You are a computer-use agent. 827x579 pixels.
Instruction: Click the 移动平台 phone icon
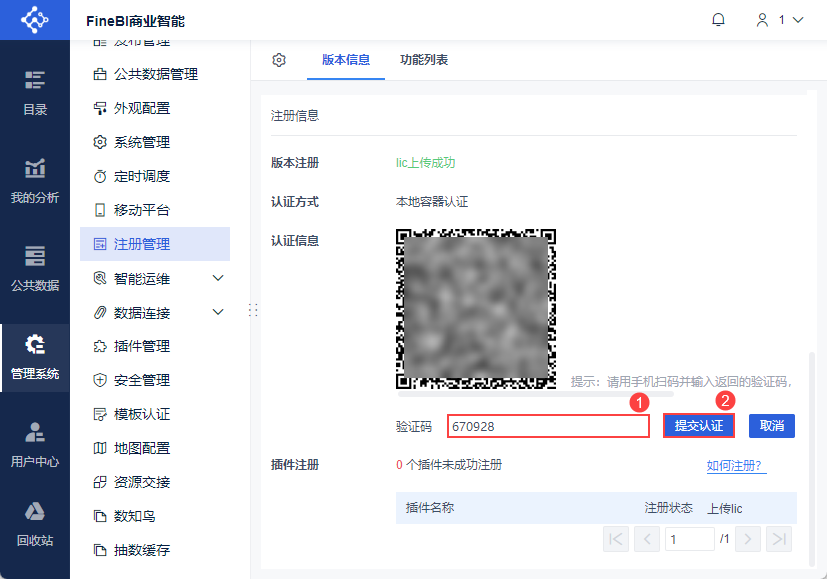click(100, 210)
